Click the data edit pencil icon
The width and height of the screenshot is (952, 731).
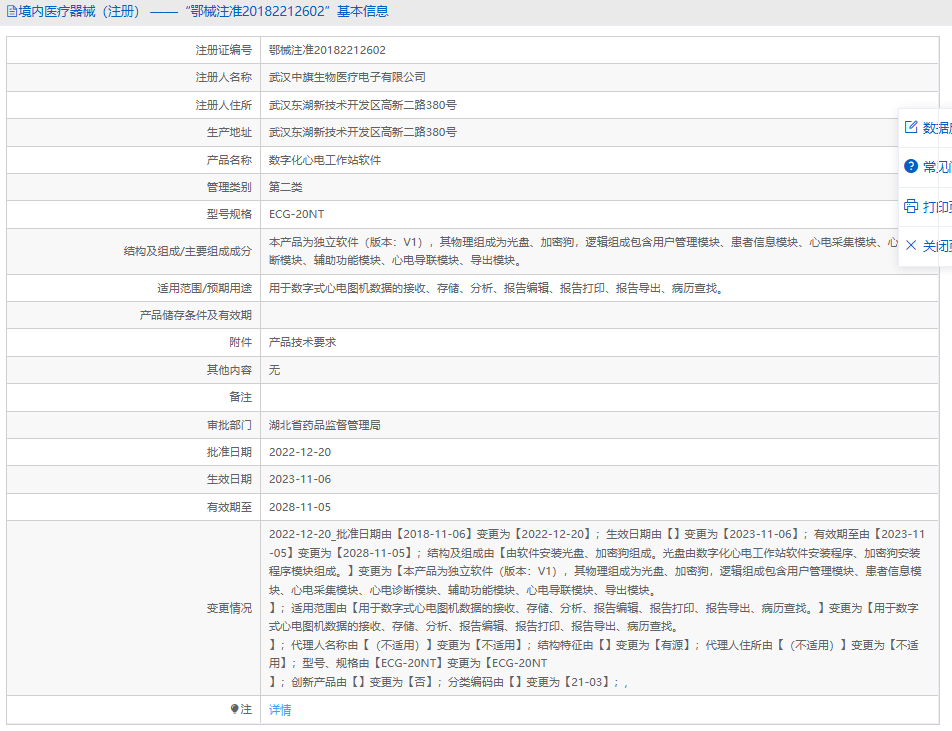[911, 127]
